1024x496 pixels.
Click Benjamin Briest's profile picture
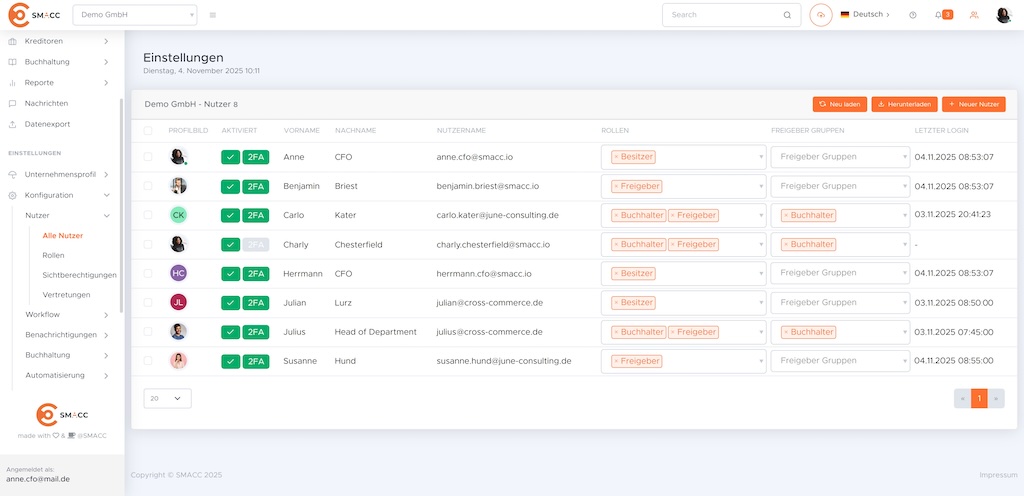178,186
